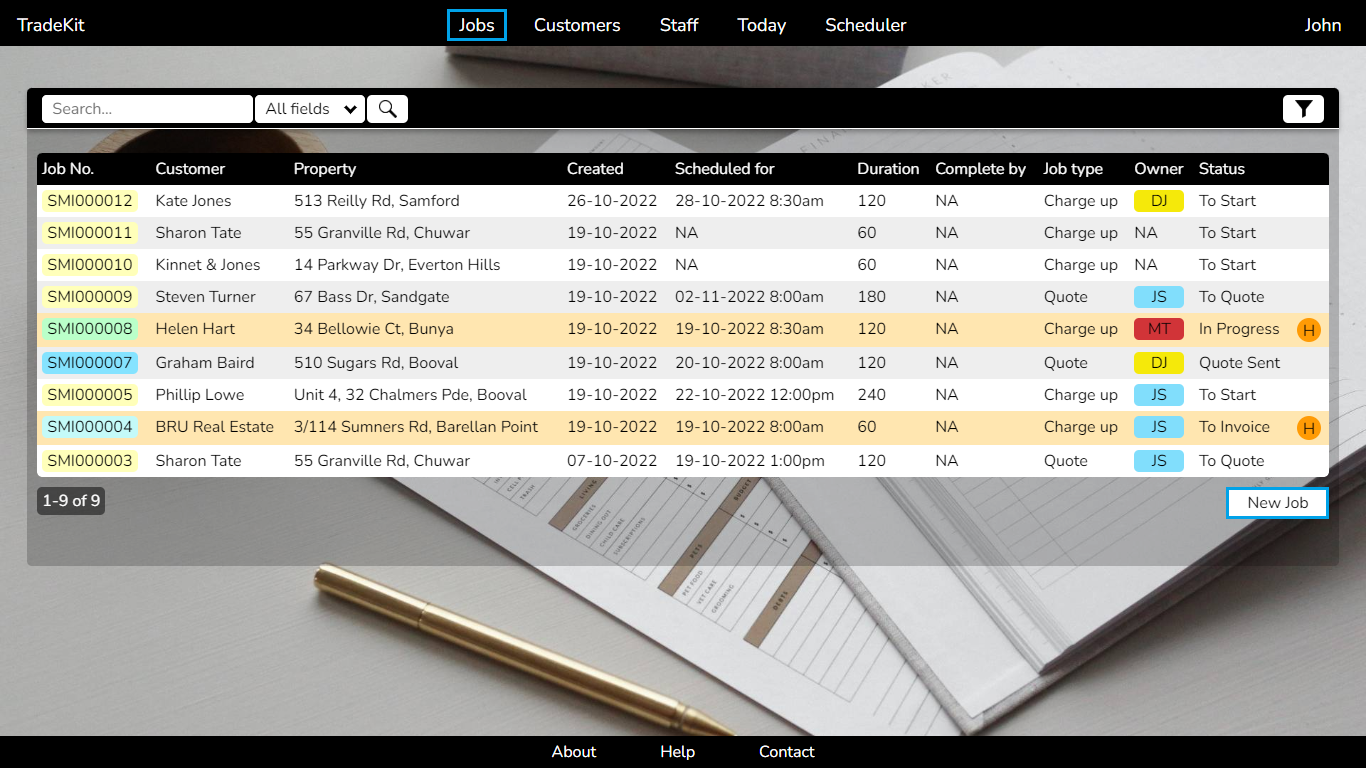Open the All fields dropdown
This screenshot has height=768, width=1366.
point(310,109)
